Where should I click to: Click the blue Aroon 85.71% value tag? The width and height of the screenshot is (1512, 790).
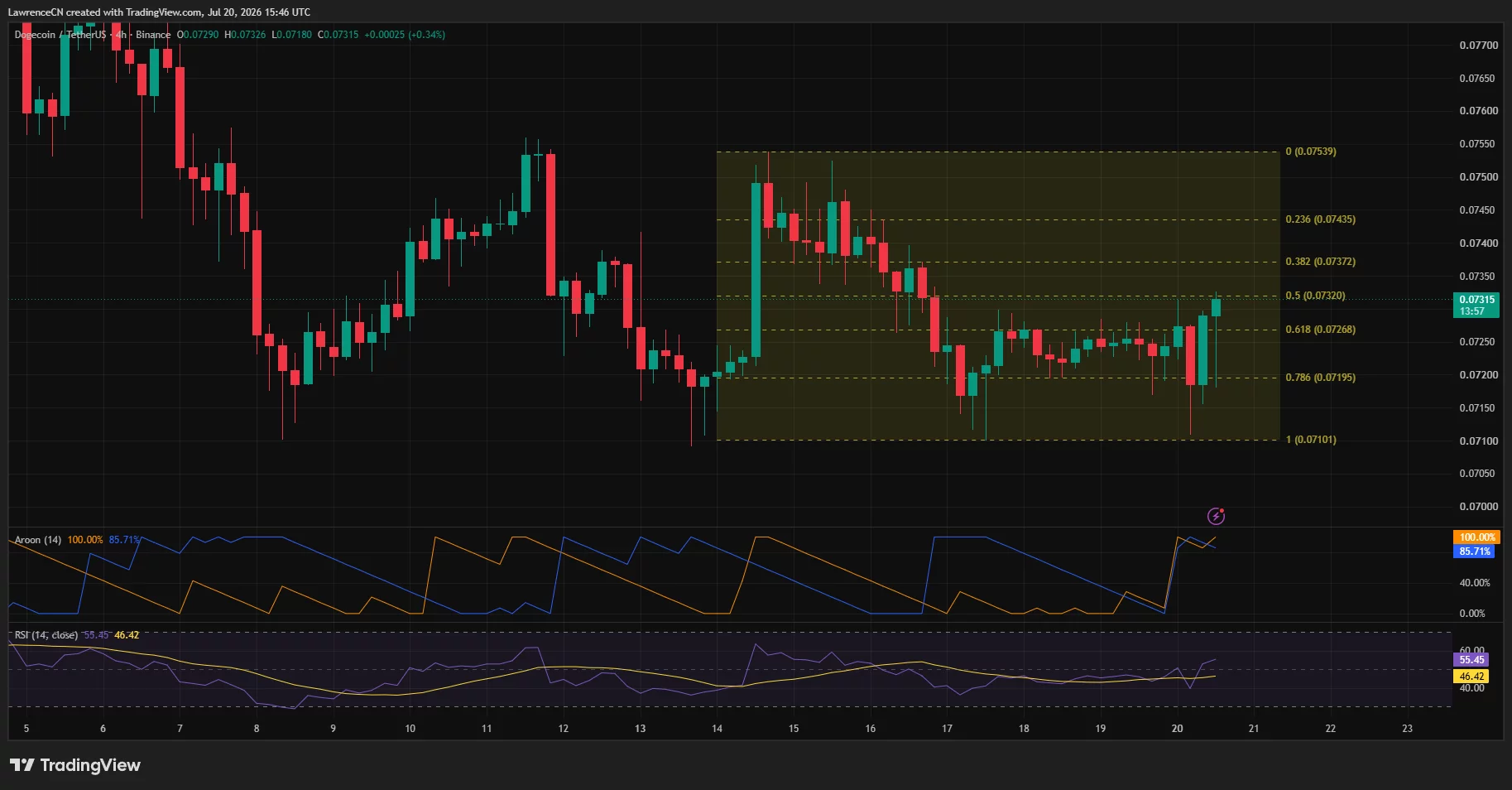click(1475, 552)
